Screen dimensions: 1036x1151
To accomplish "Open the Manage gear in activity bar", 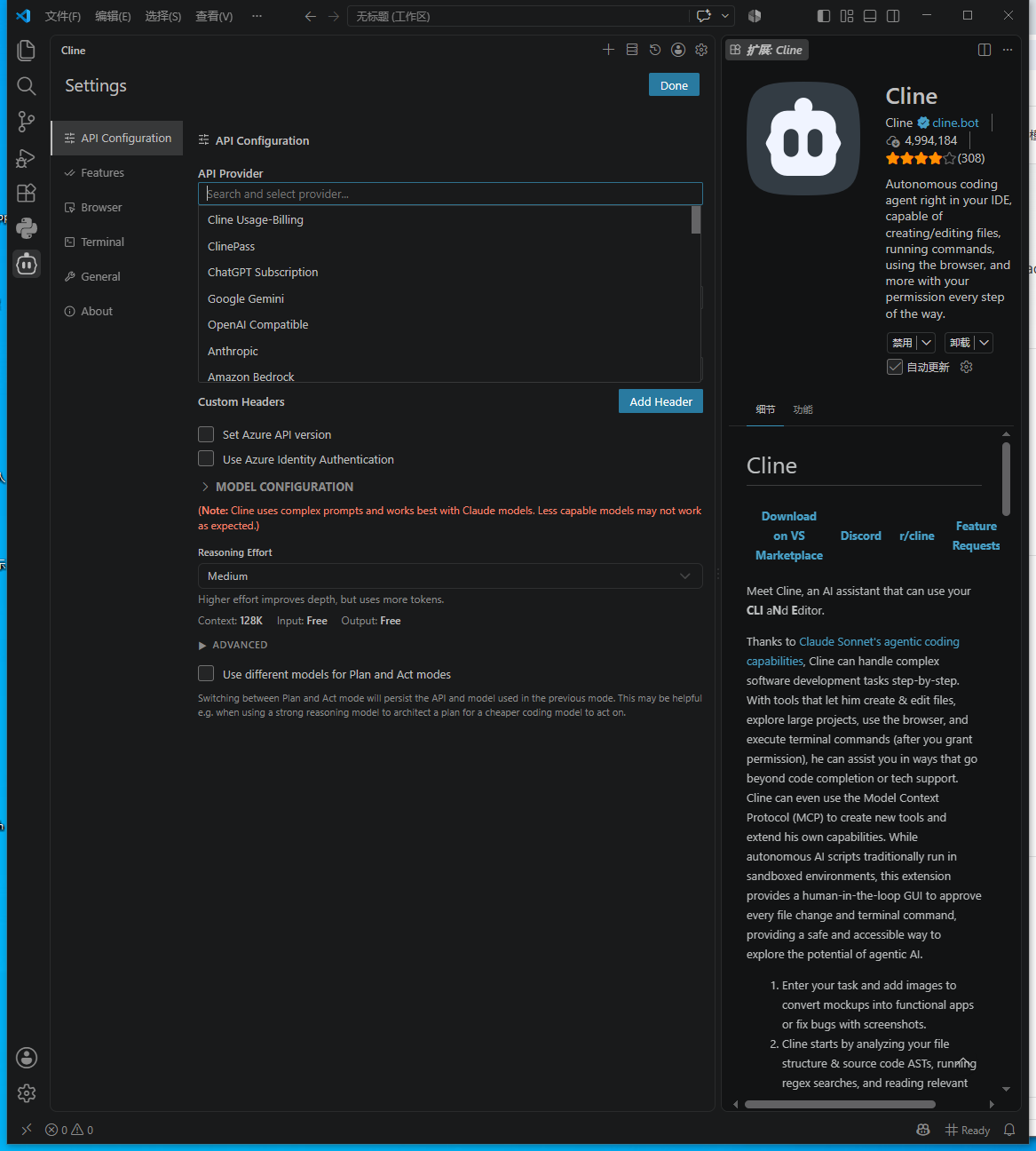I will (x=27, y=1093).
